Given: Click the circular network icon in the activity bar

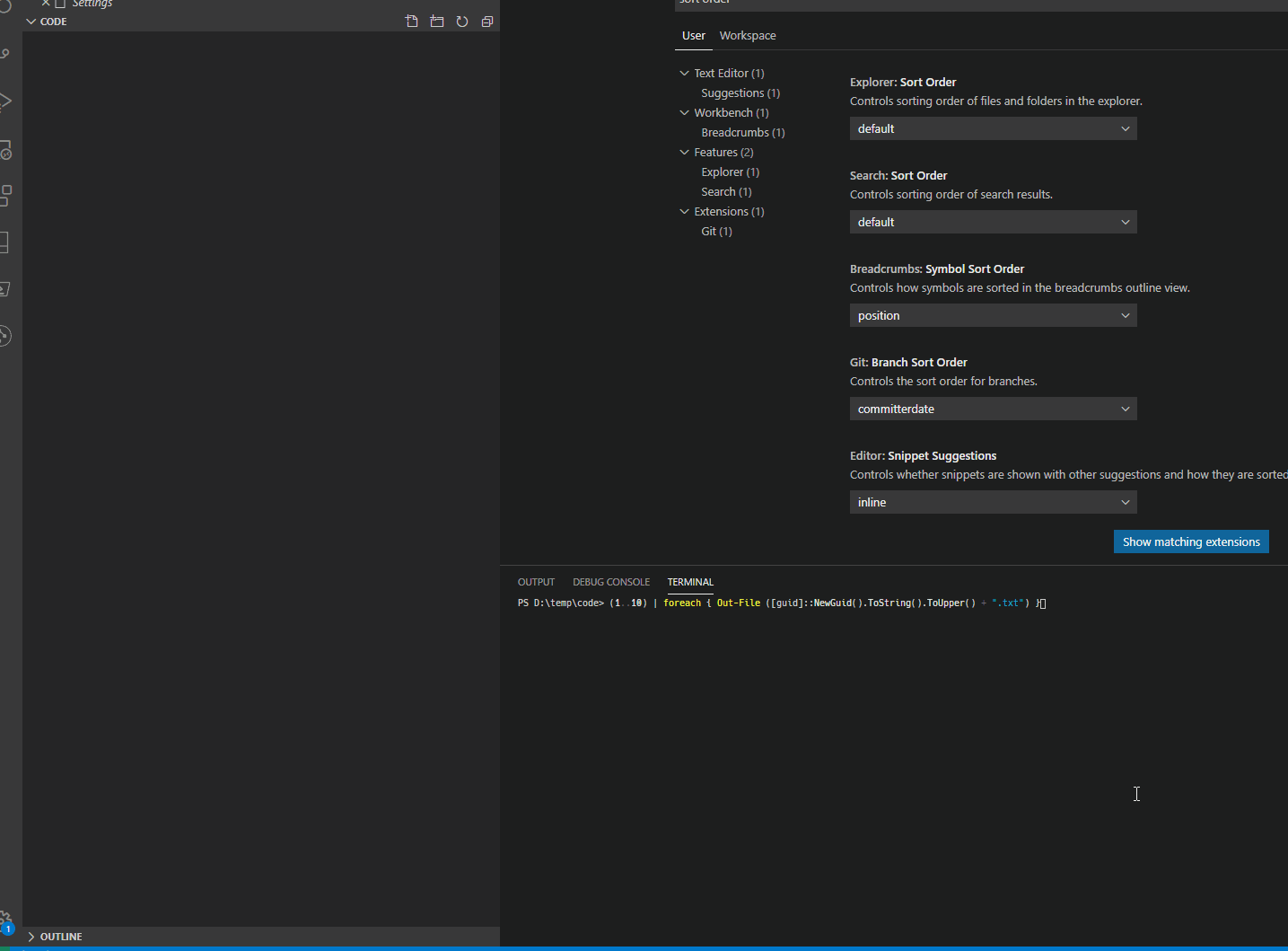Looking at the screenshot, I should coord(6,336).
